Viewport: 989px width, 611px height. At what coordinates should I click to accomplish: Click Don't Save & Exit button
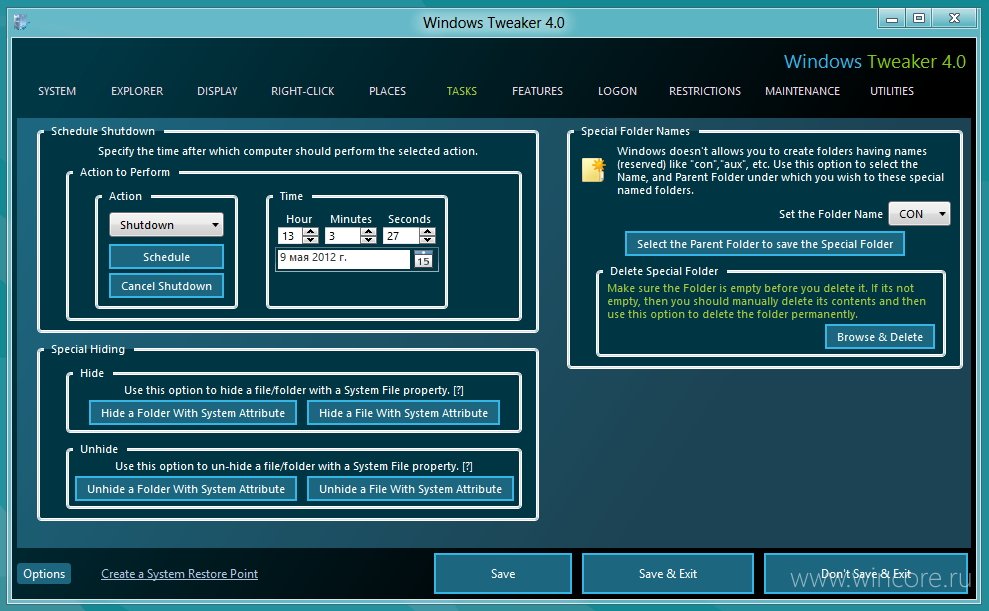866,574
